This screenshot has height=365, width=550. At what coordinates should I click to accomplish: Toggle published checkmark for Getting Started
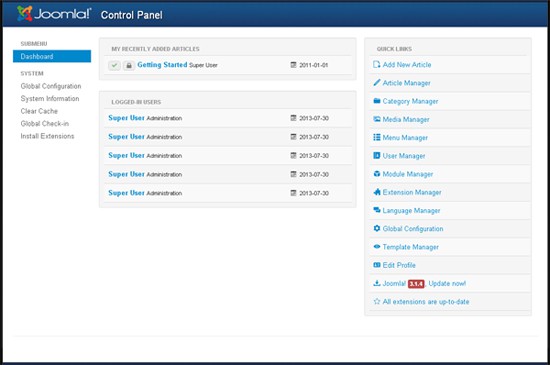[114, 65]
